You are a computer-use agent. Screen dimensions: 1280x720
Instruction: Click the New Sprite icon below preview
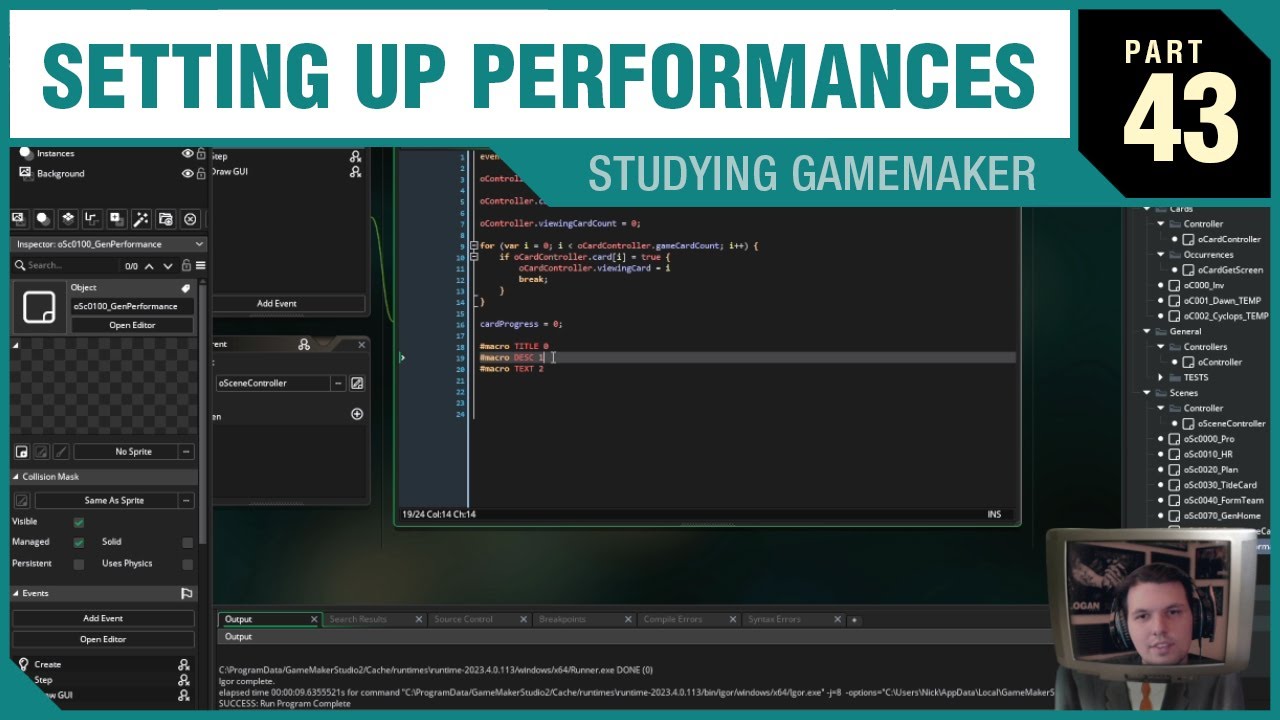(21, 452)
